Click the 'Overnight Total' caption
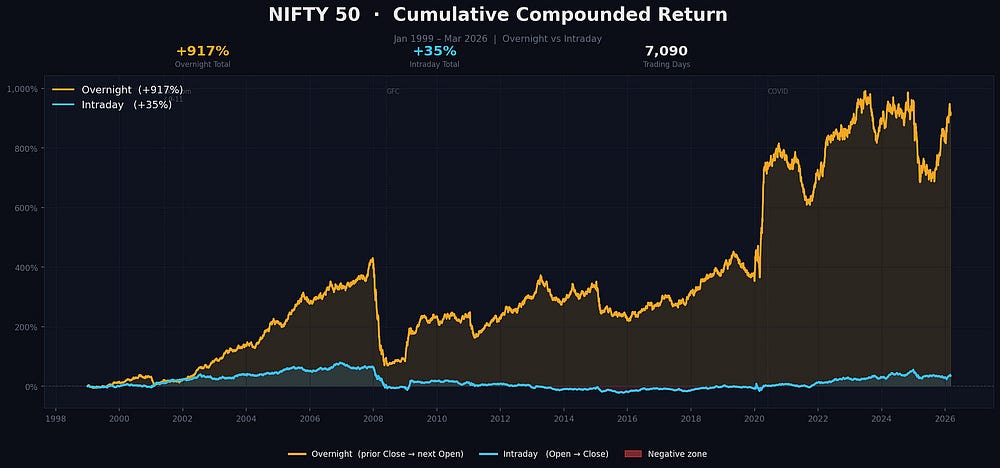The image size is (1000, 468). [203, 64]
